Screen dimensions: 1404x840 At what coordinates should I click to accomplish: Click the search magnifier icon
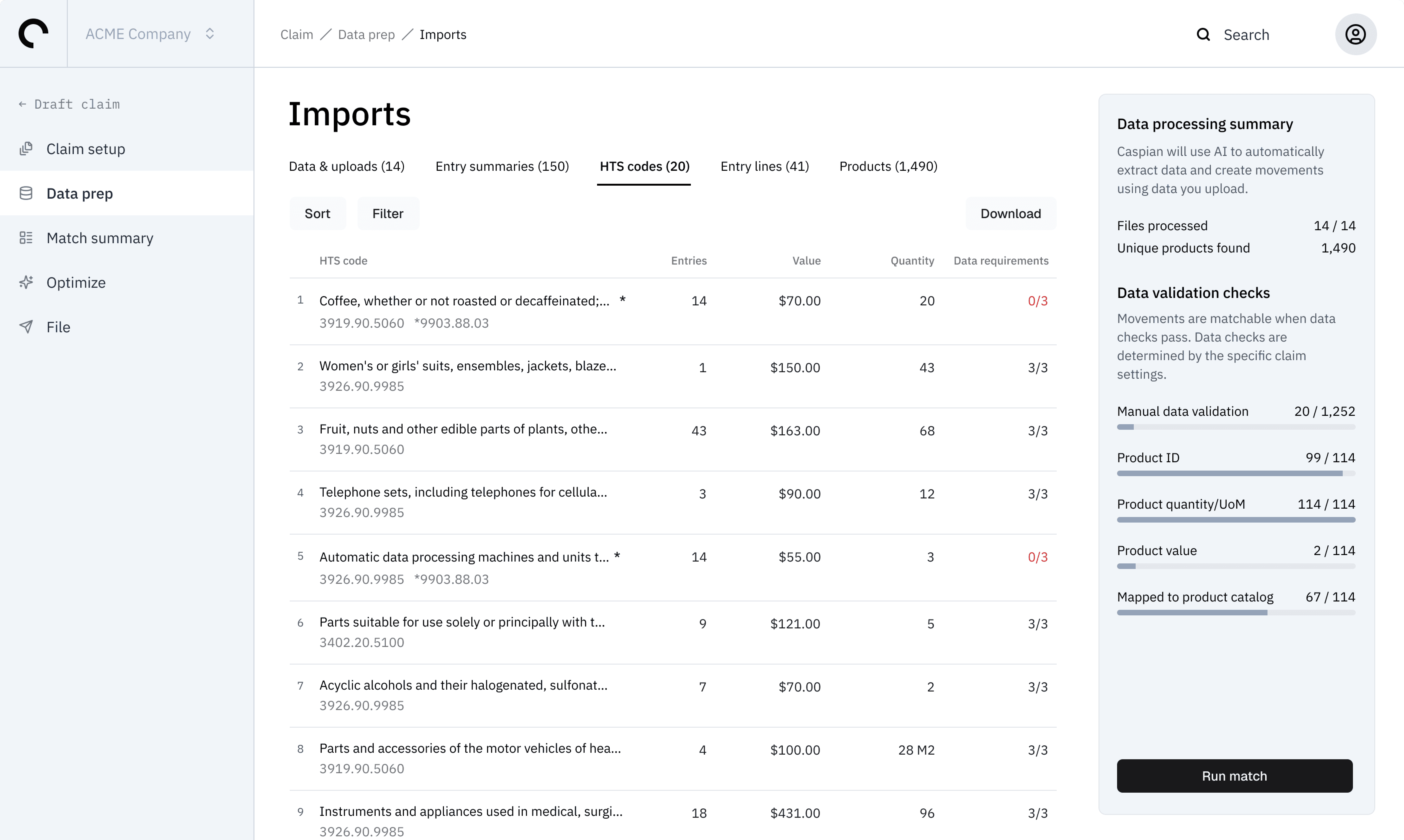(x=1203, y=35)
